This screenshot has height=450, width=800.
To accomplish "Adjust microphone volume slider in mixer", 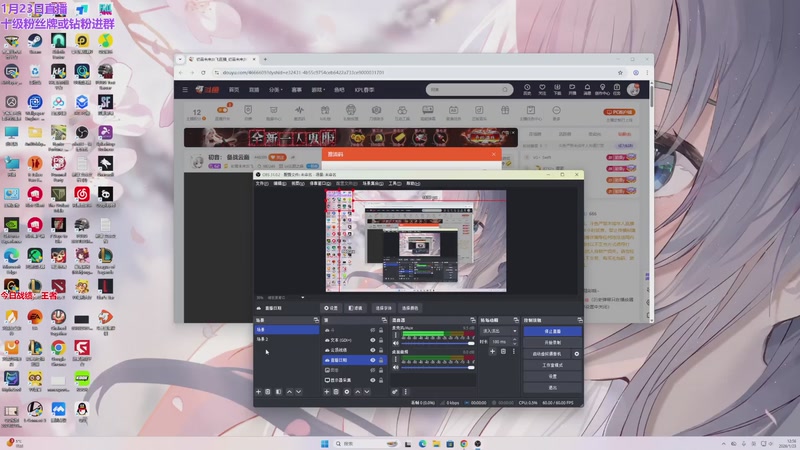I will pos(438,343).
